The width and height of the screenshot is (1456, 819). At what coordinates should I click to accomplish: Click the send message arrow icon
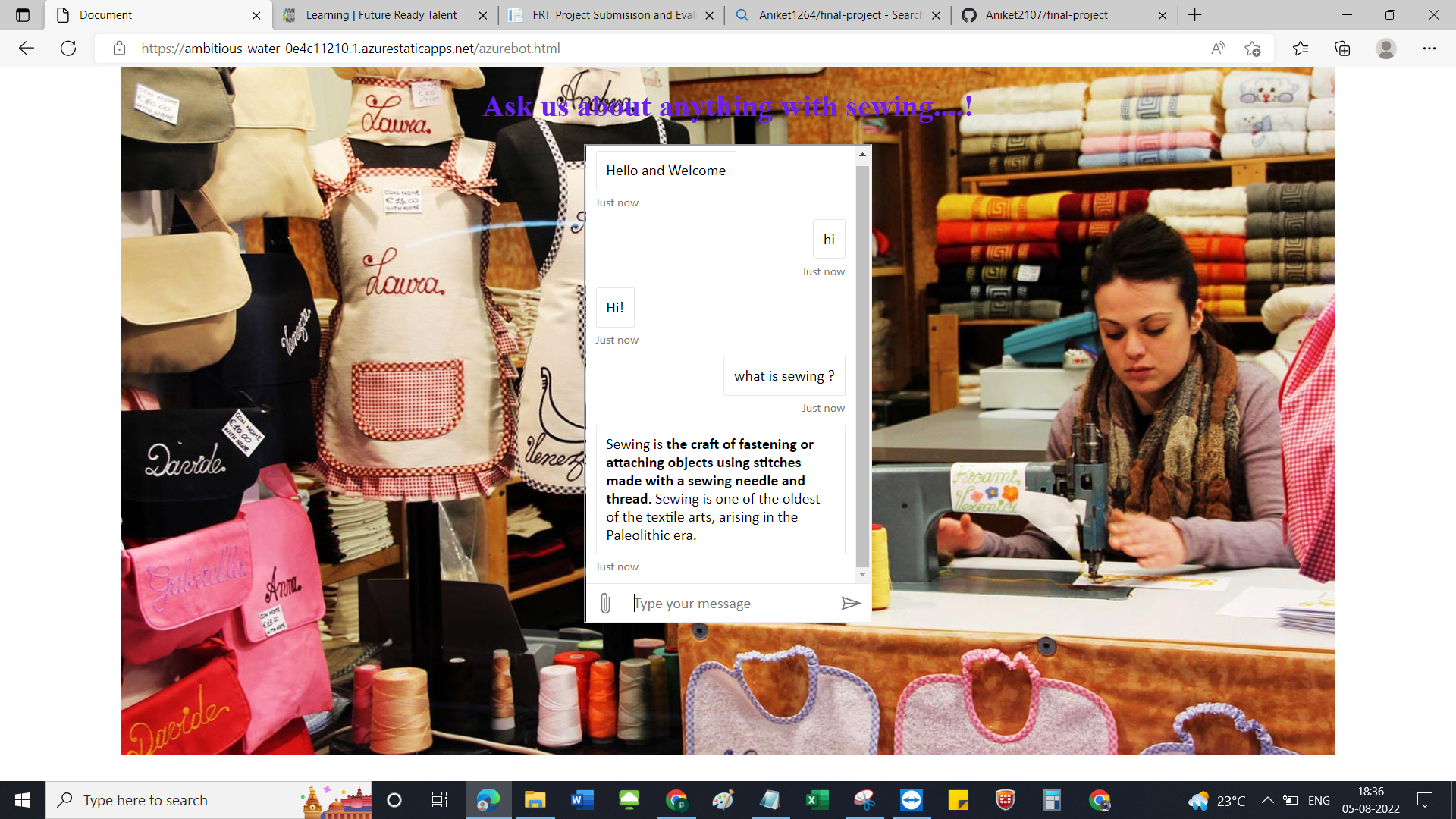click(851, 604)
